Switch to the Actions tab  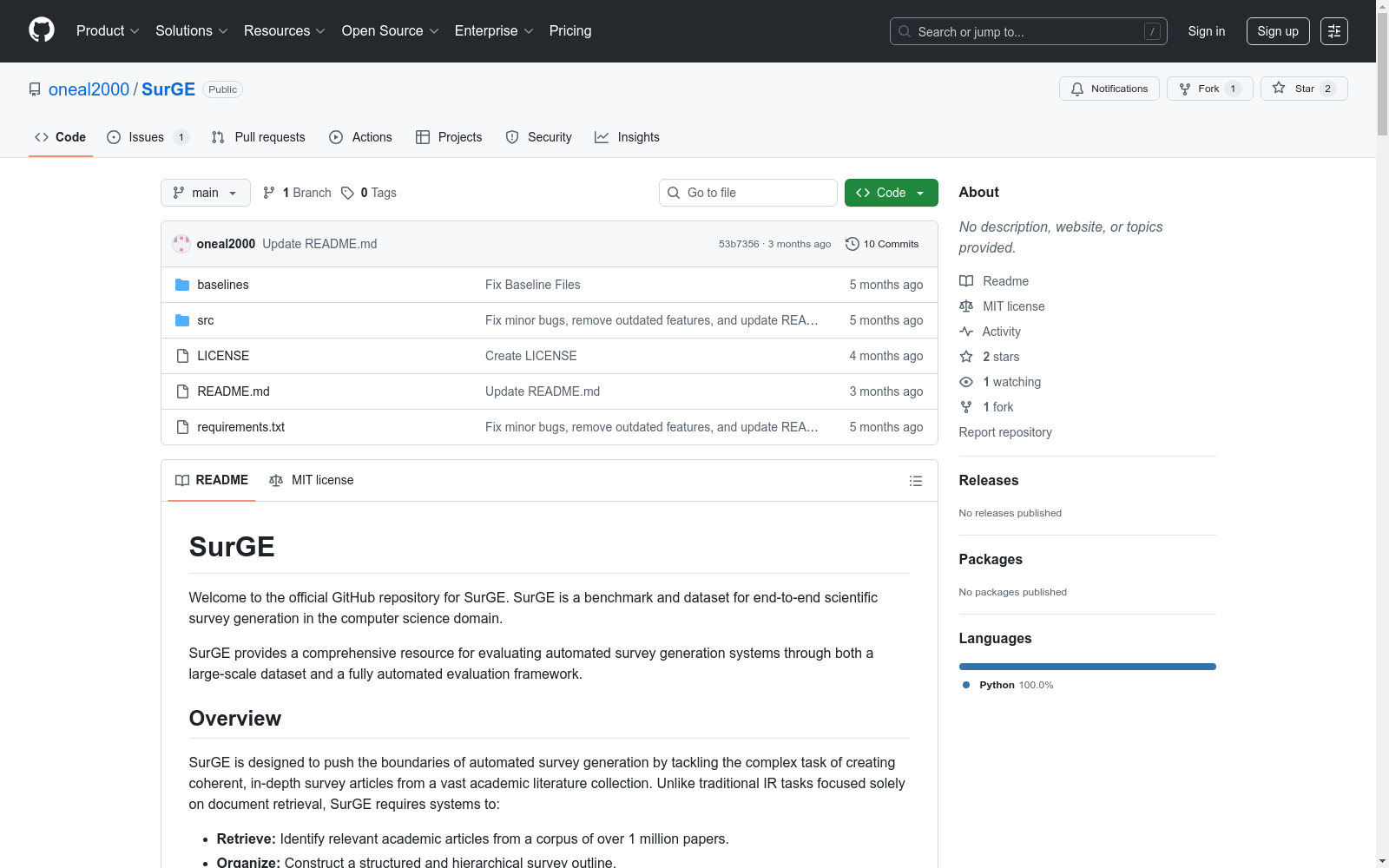(x=360, y=137)
